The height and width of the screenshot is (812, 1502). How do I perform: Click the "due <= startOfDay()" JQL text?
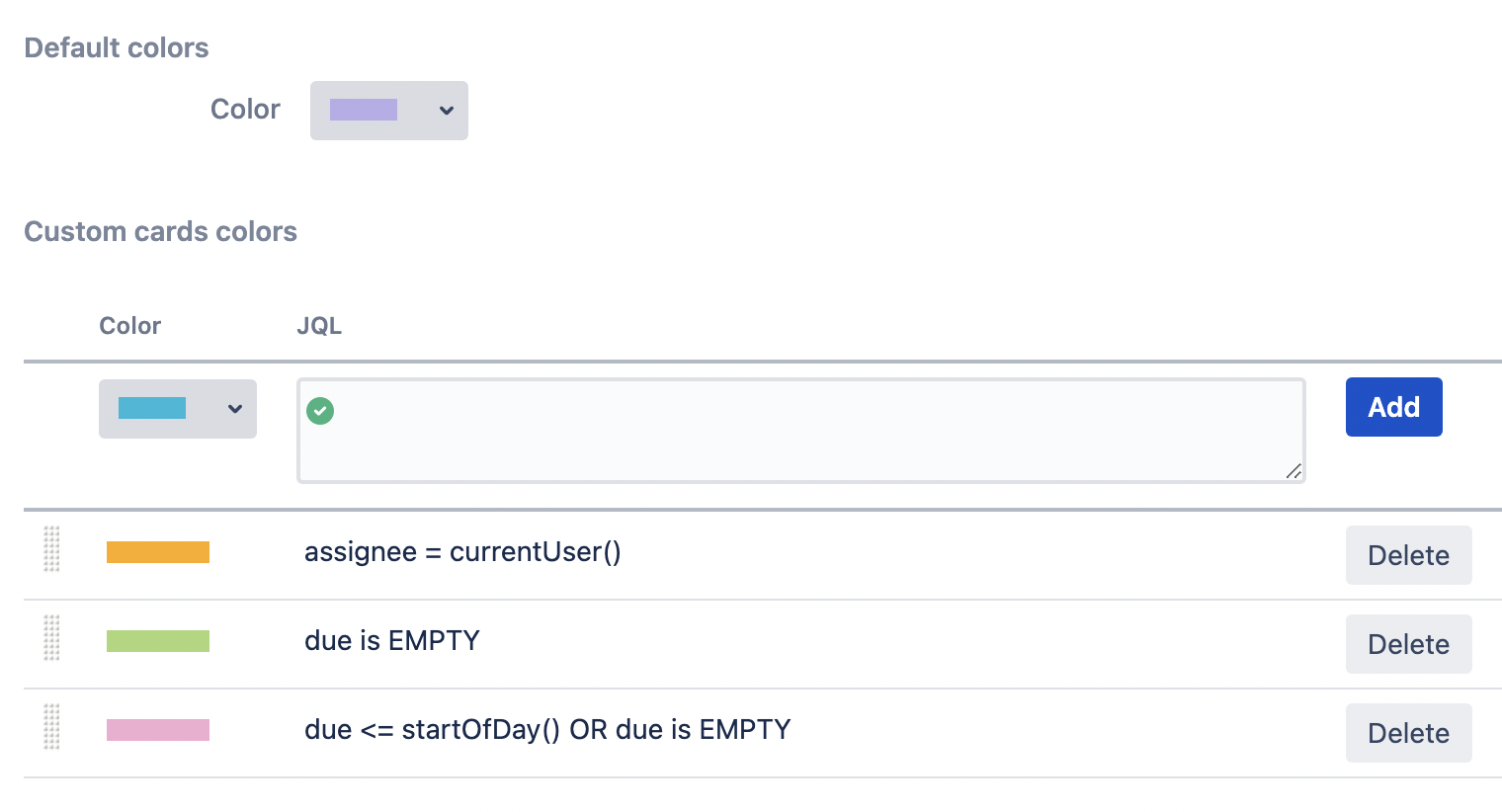coord(547,729)
